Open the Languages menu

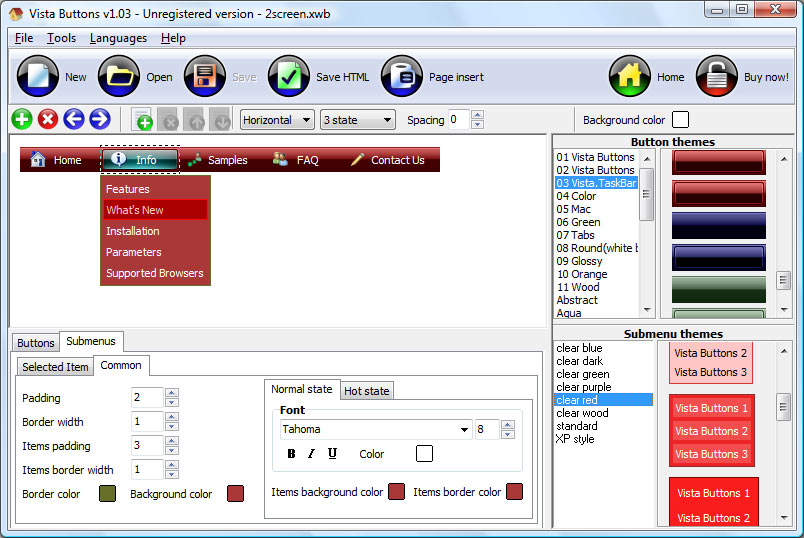pyautogui.click(x=118, y=38)
